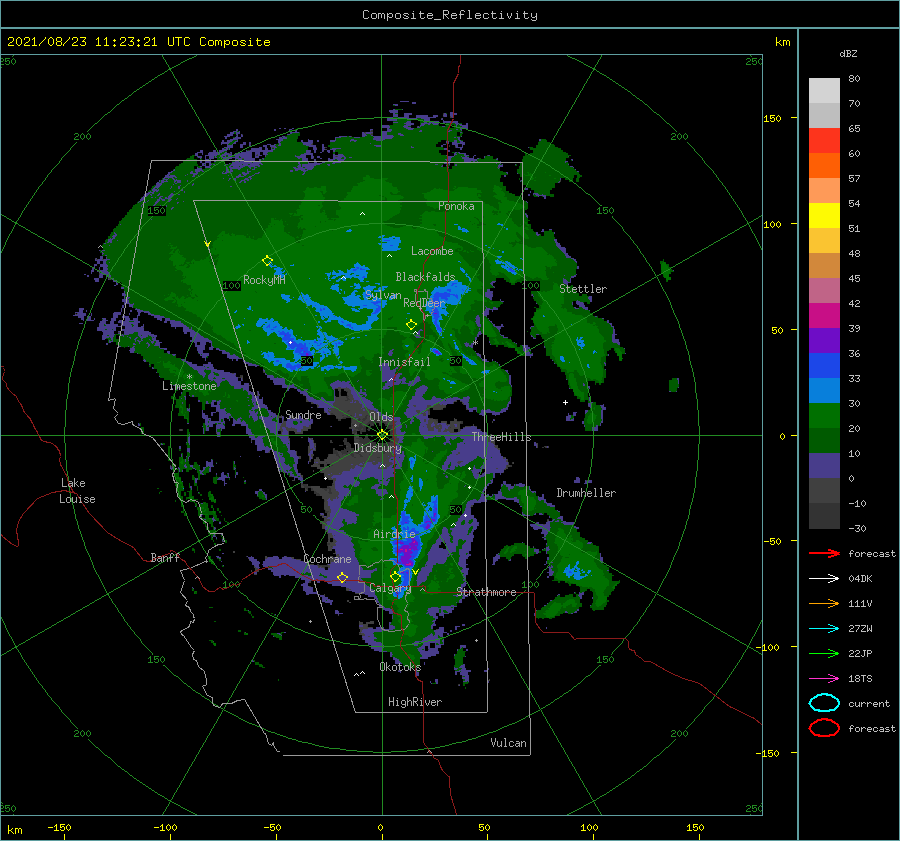This screenshot has height=841, width=900.
Task: Select the yellow diamond marker near RockyMH
Action: (267, 261)
